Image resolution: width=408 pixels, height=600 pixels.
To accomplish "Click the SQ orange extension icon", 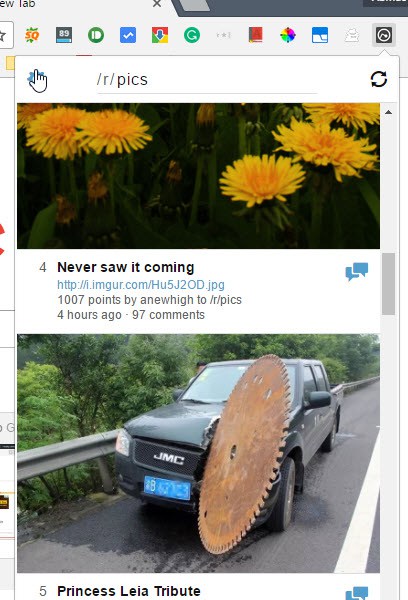I will (x=32, y=36).
